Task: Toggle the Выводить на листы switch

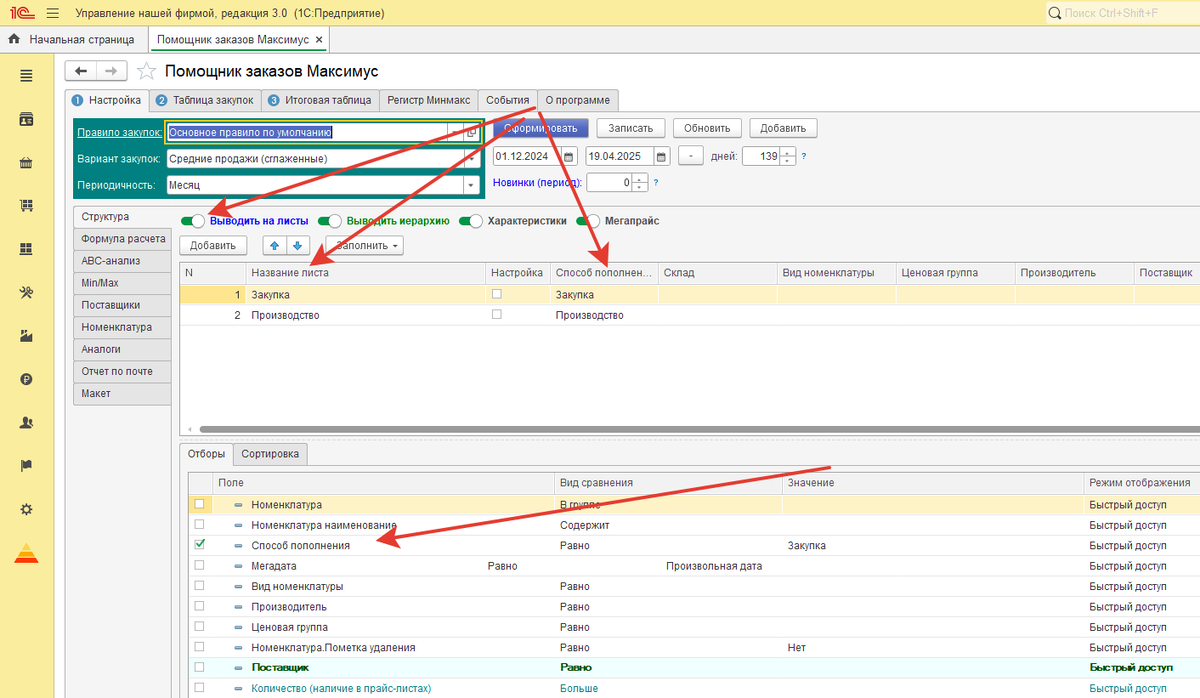Action: coord(193,221)
